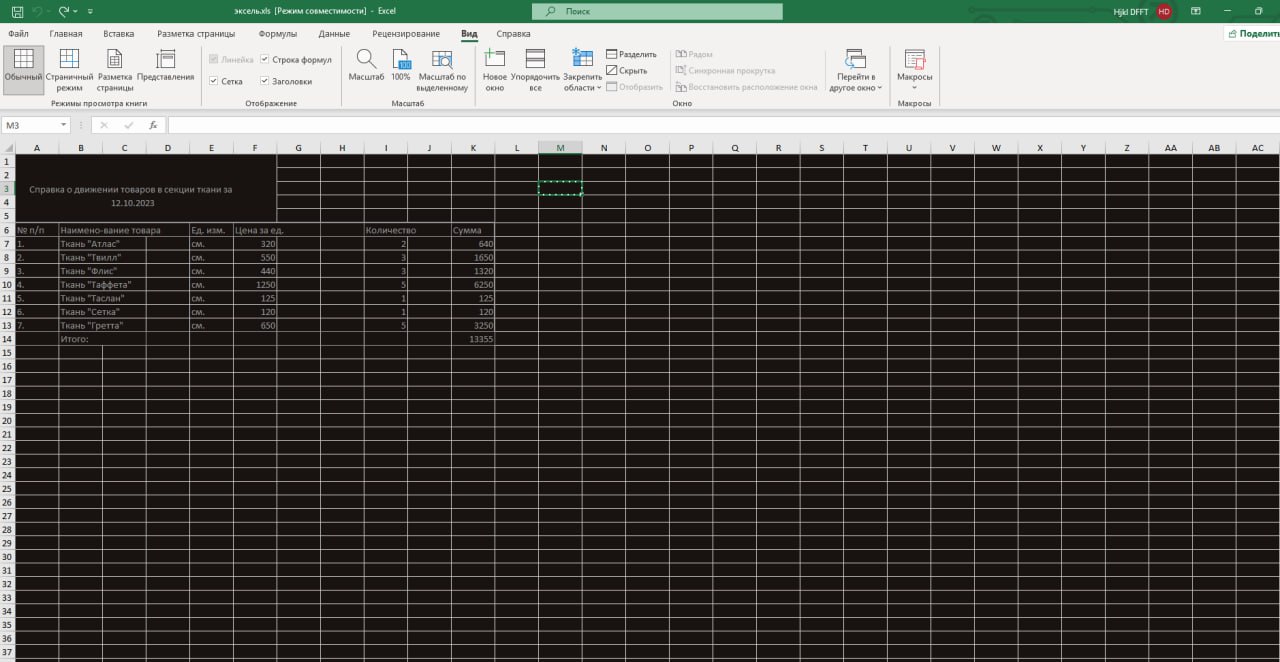
Task: Open the Масштаб zoom dialog
Action: coord(366,66)
